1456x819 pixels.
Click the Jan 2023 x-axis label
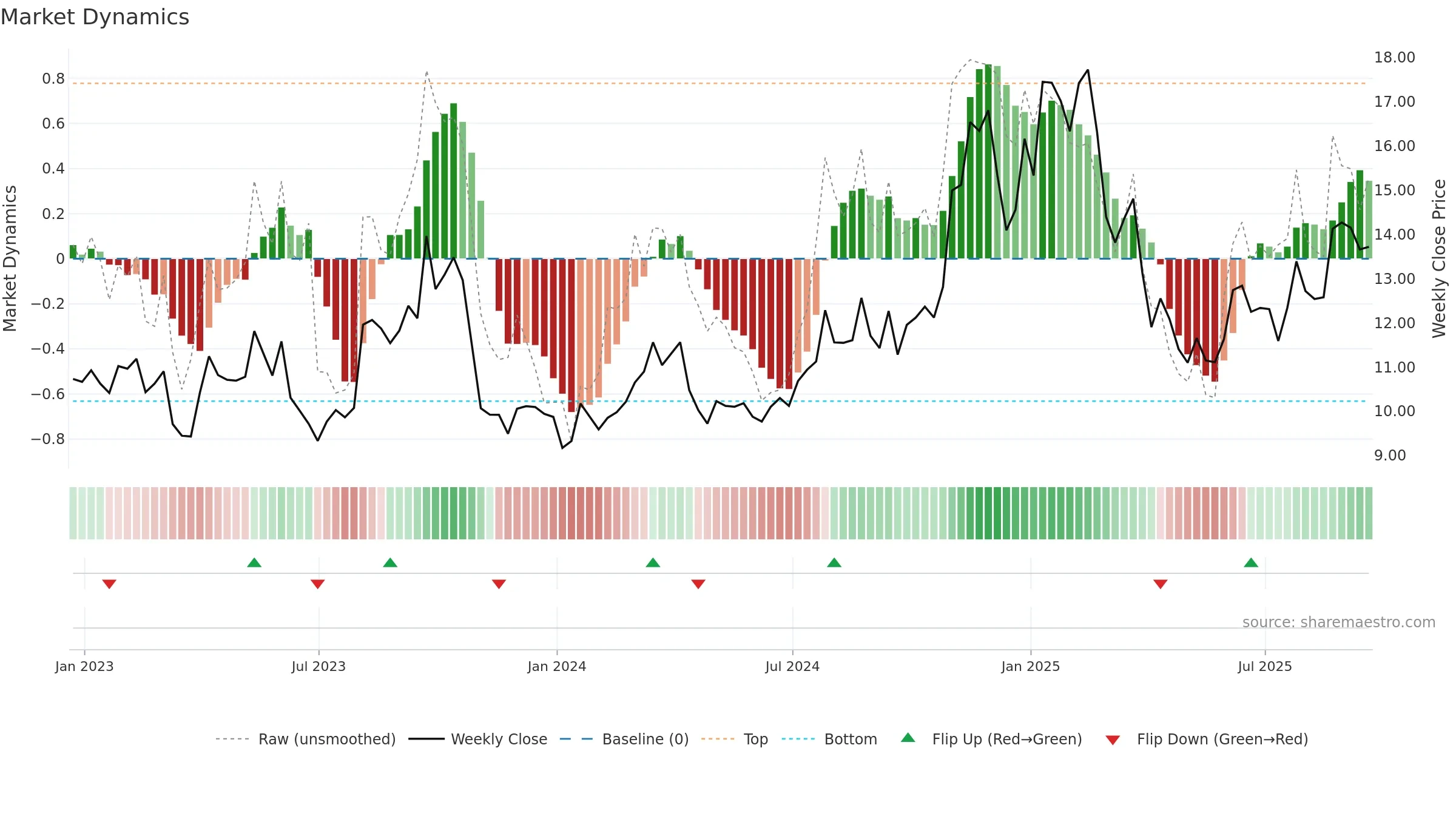coord(84,666)
